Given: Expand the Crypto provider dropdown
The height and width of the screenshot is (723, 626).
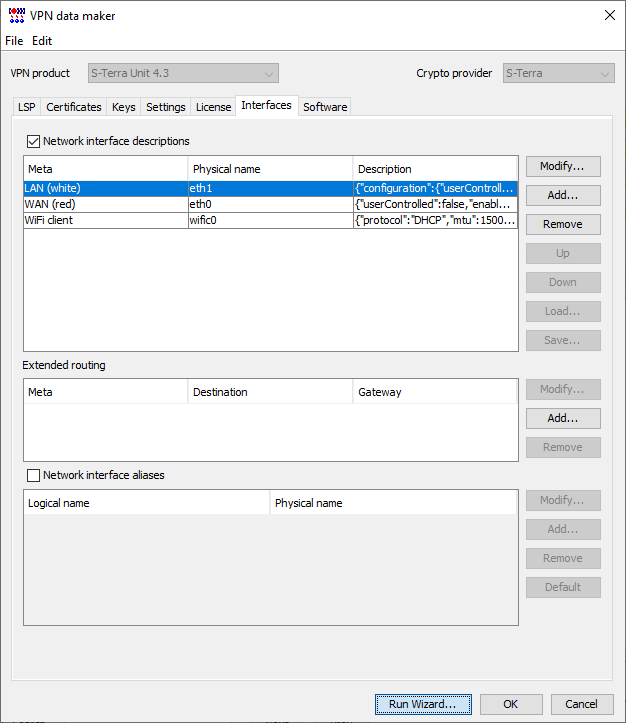Looking at the screenshot, I should click(558, 73).
